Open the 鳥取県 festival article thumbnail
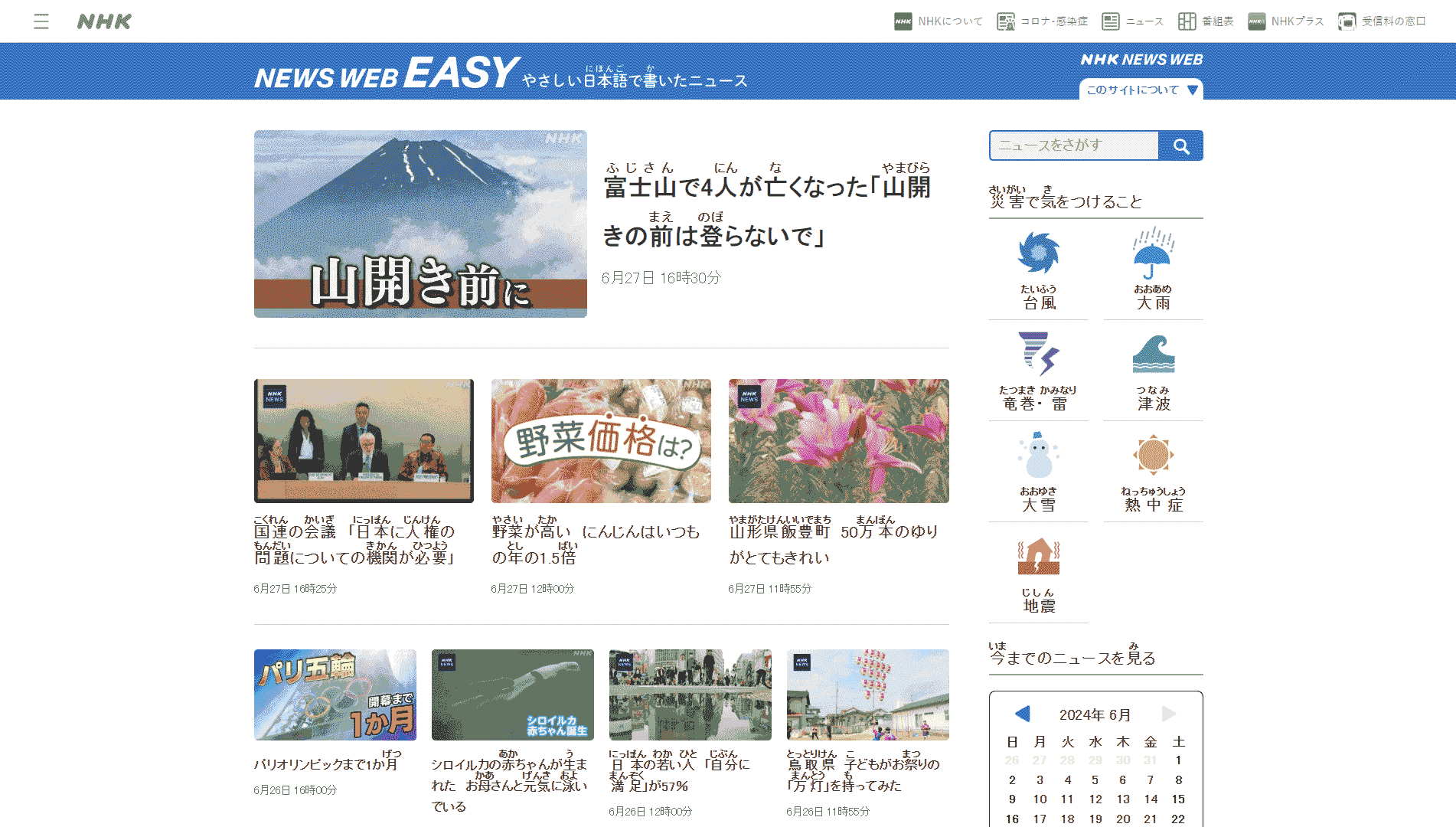Screen dimensions: 1456x827 (868, 695)
